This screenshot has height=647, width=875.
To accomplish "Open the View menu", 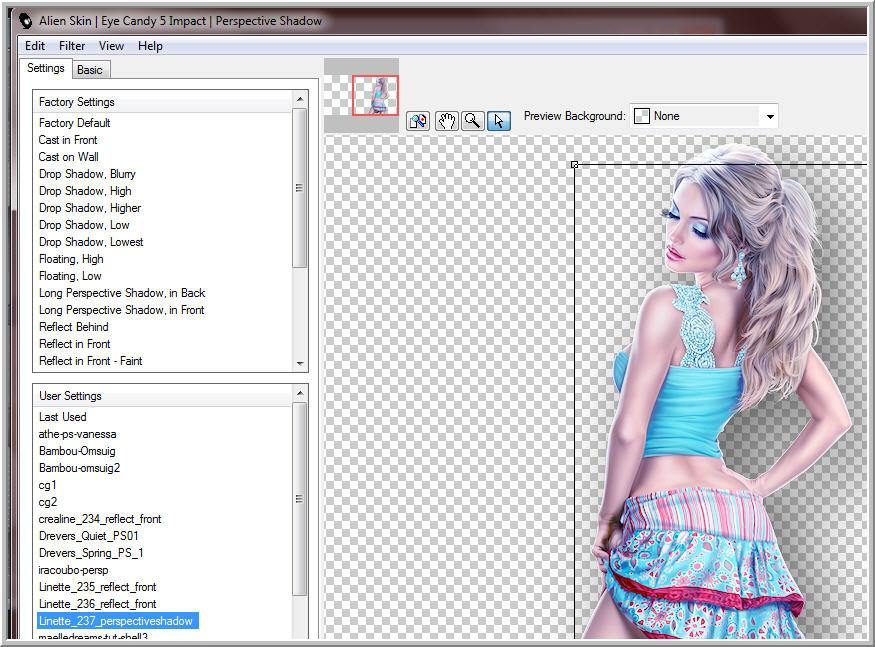I will [111, 46].
